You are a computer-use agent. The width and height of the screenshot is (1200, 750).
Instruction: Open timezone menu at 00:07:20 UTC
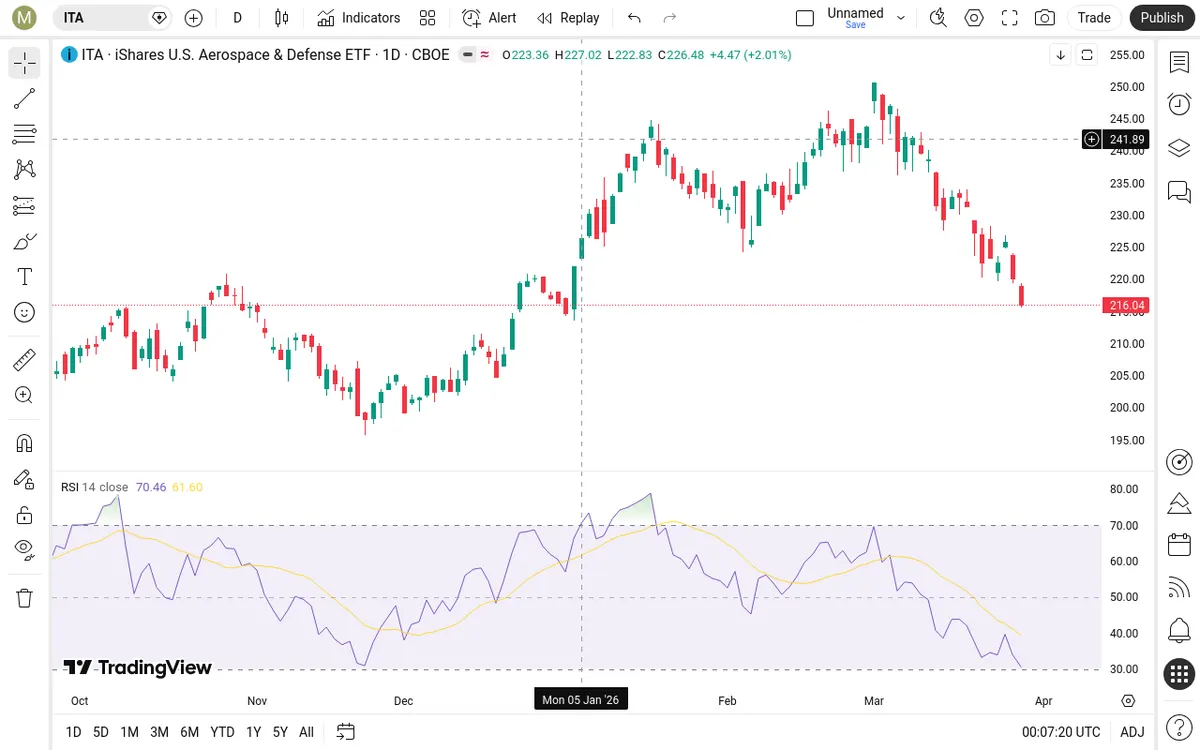[1061, 732]
